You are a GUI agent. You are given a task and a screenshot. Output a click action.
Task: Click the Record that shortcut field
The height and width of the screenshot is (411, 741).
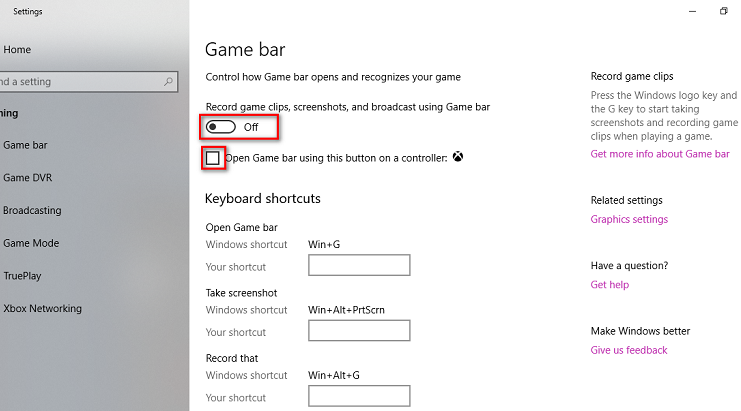(x=359, y=395)
